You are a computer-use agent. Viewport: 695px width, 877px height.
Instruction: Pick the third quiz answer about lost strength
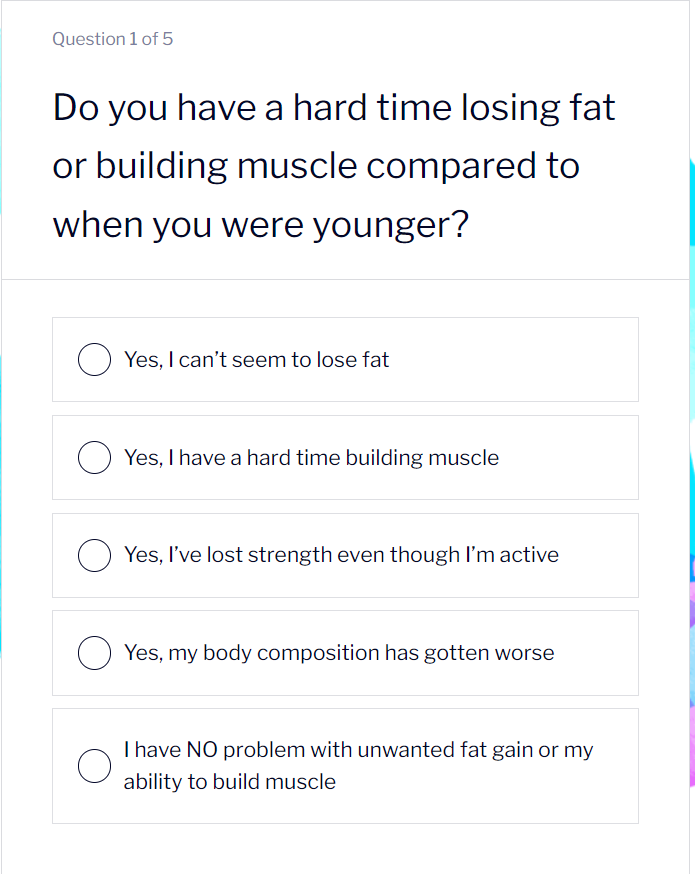(345, 555)
